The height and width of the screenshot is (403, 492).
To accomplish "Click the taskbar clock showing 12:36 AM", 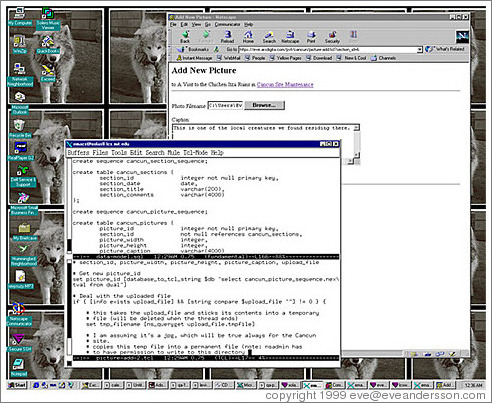I will click(473, 385).
